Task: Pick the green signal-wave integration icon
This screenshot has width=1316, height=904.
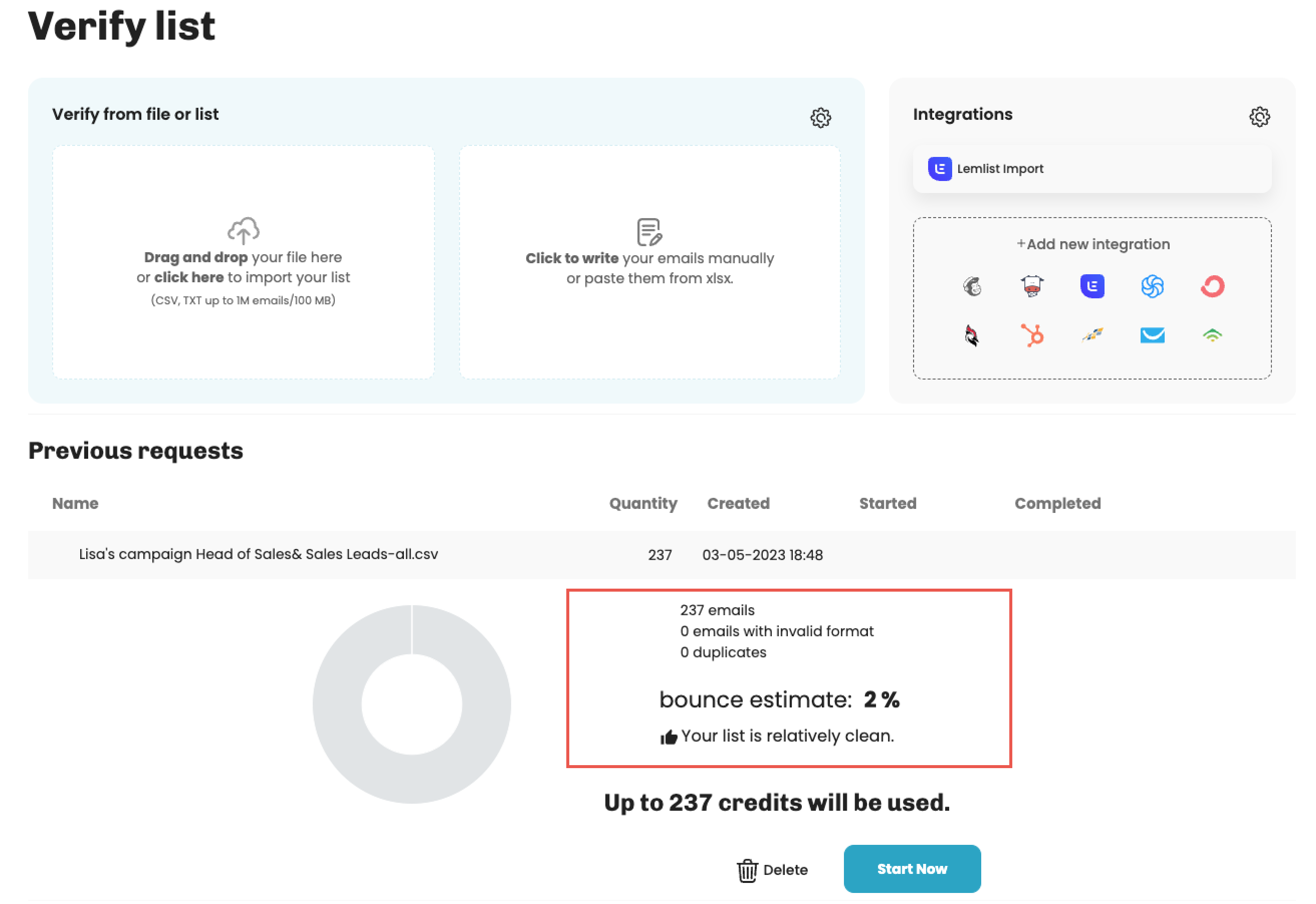Action: pos(1212,335)
